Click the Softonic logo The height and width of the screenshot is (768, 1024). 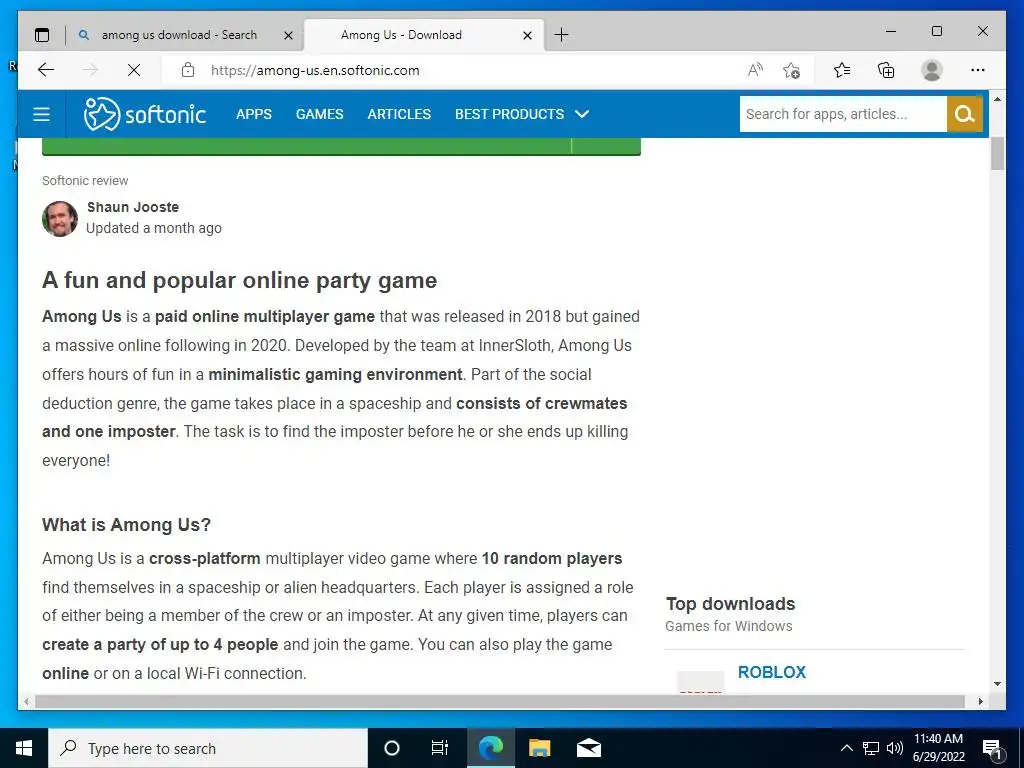145,114
